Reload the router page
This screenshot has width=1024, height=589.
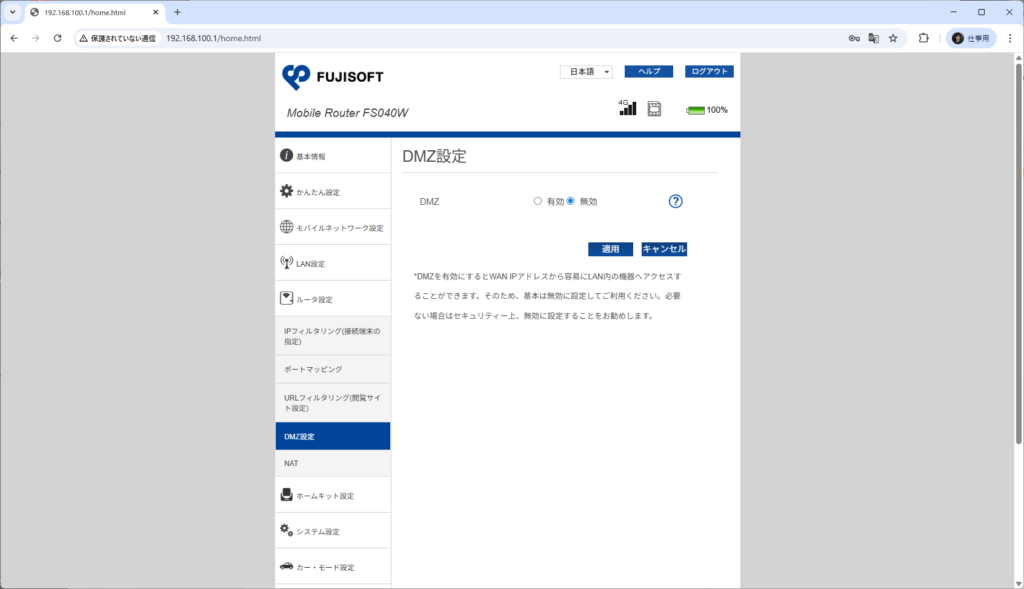click(x=57, y=38)
